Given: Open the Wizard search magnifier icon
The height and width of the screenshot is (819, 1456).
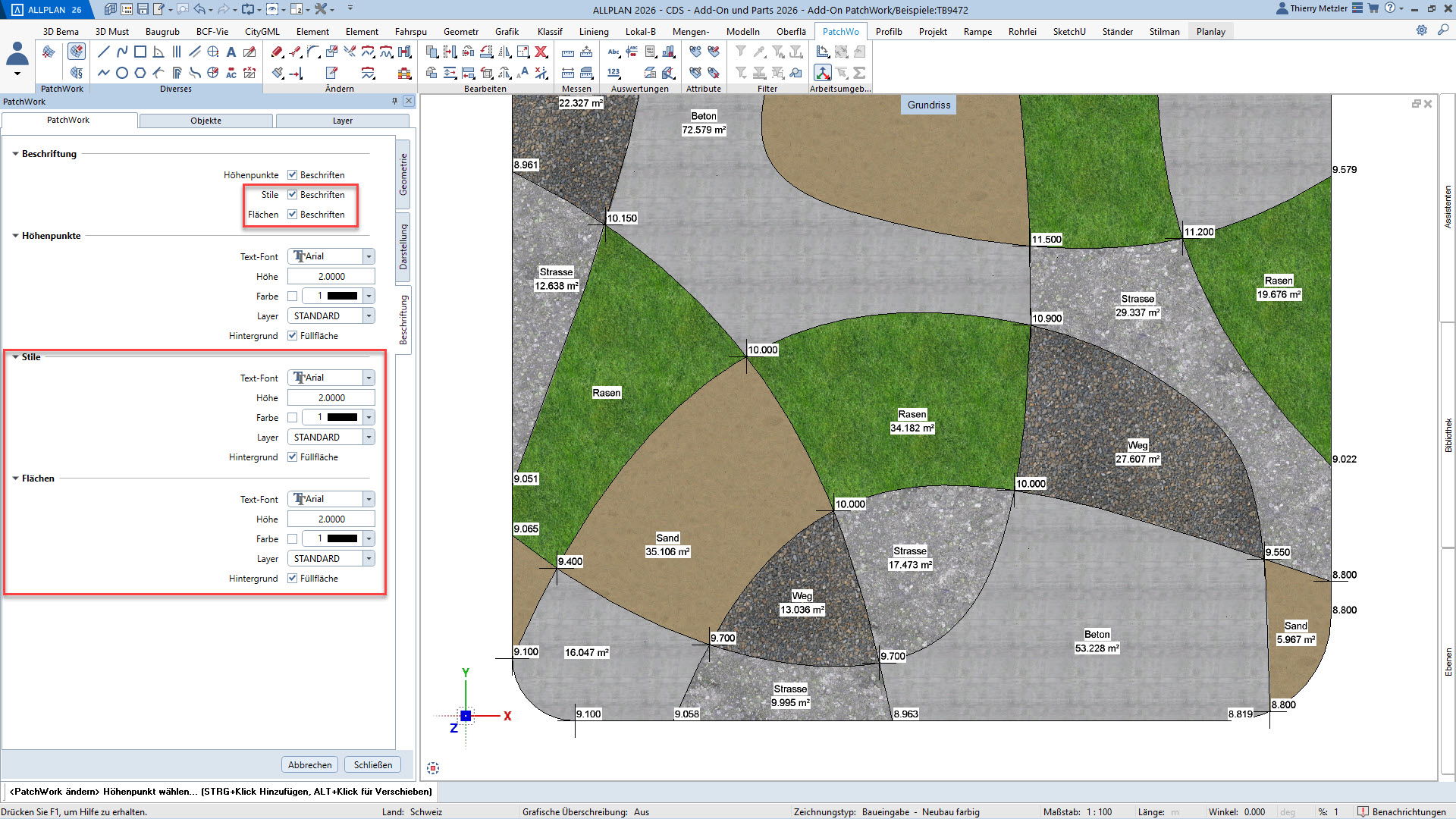Looking at the screenshot, I should (x=1444, y=30).
